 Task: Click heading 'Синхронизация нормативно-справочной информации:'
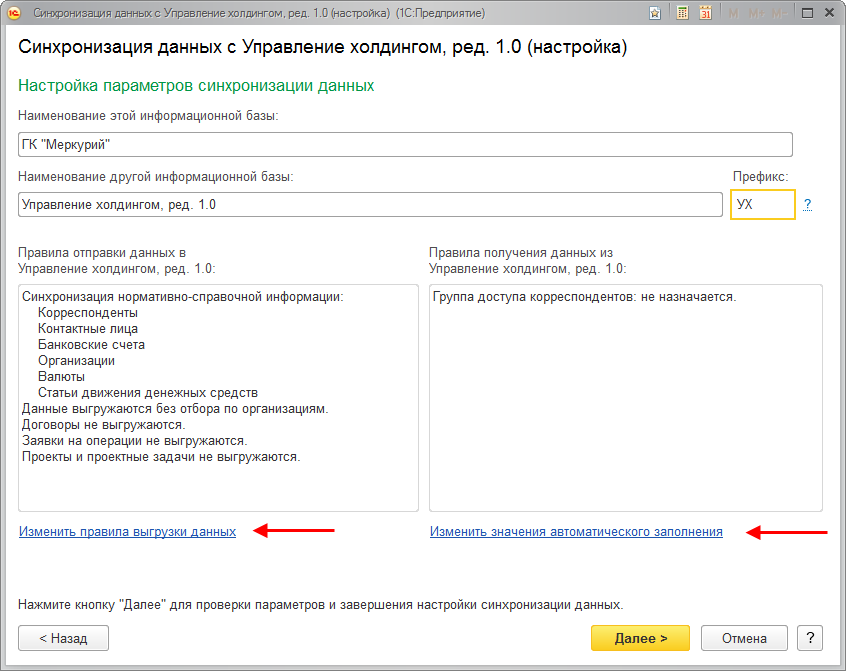(x=183, y=297)
